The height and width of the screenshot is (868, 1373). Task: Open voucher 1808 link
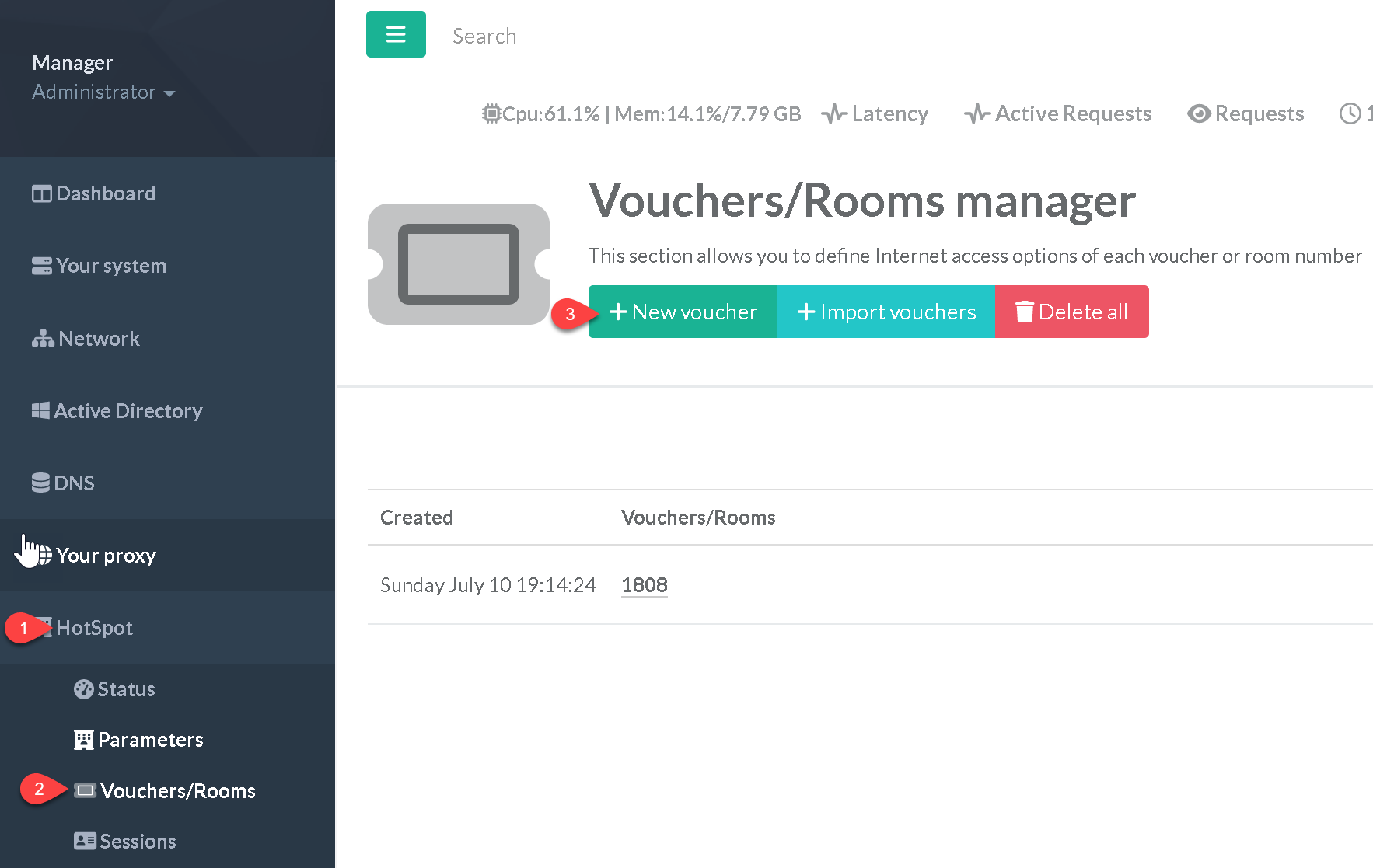coord(644,585)
